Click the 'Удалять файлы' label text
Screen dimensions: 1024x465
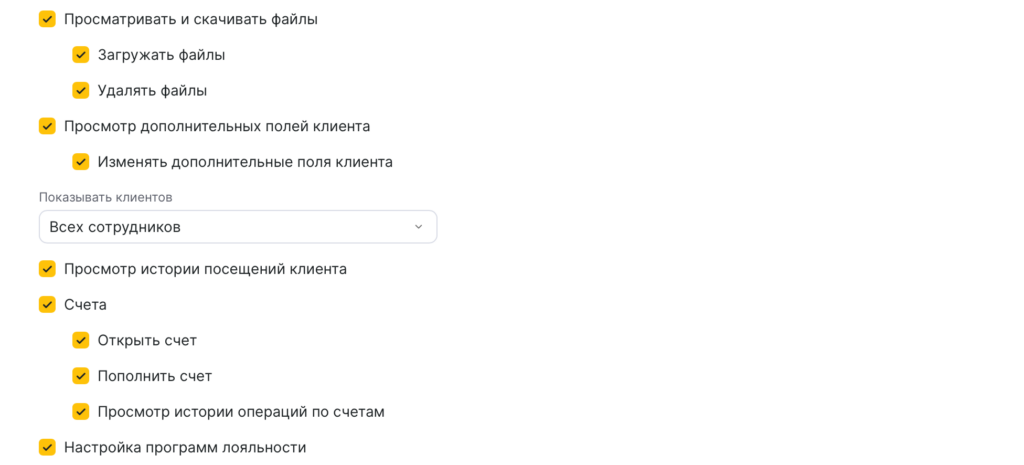point(152,90)
